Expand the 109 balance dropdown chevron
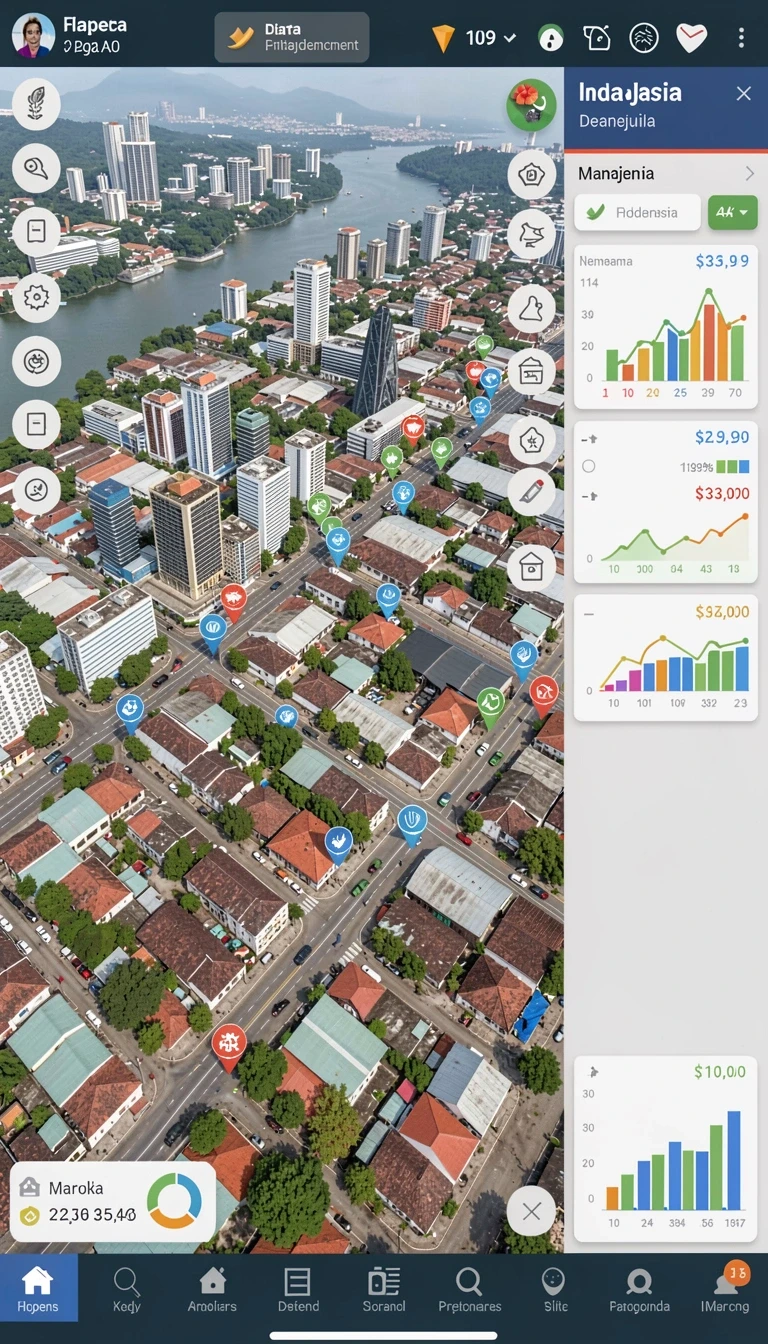 pyautogui.click(x=510, y=38)
